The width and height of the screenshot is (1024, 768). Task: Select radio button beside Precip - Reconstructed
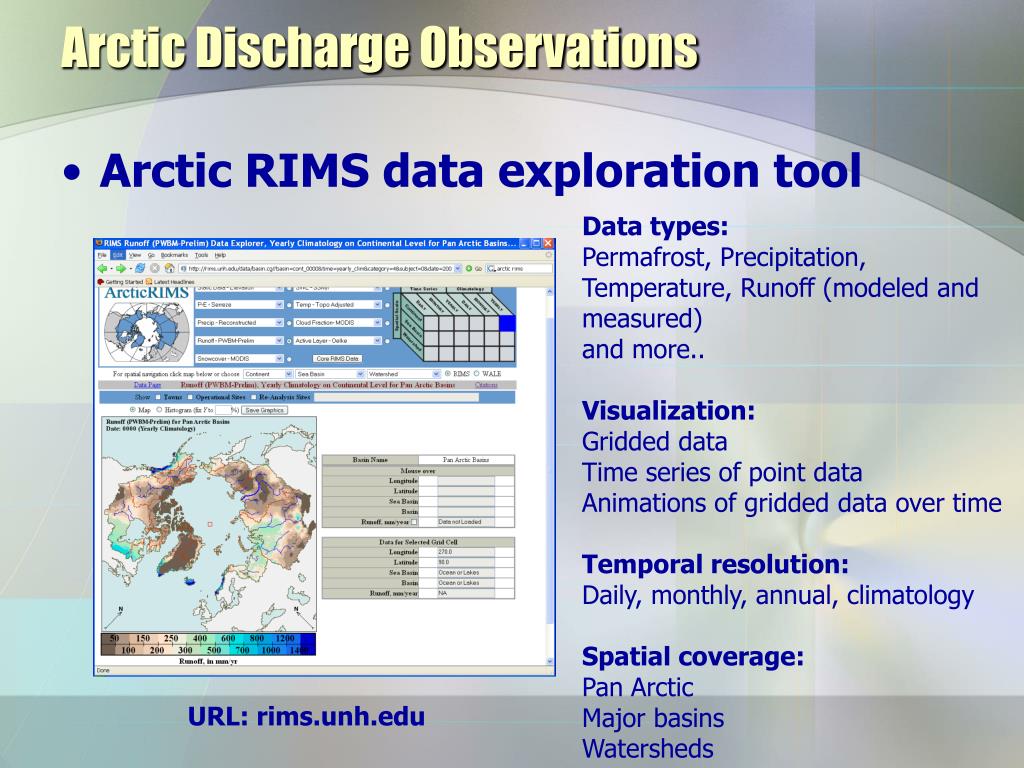tap(289, 323)
